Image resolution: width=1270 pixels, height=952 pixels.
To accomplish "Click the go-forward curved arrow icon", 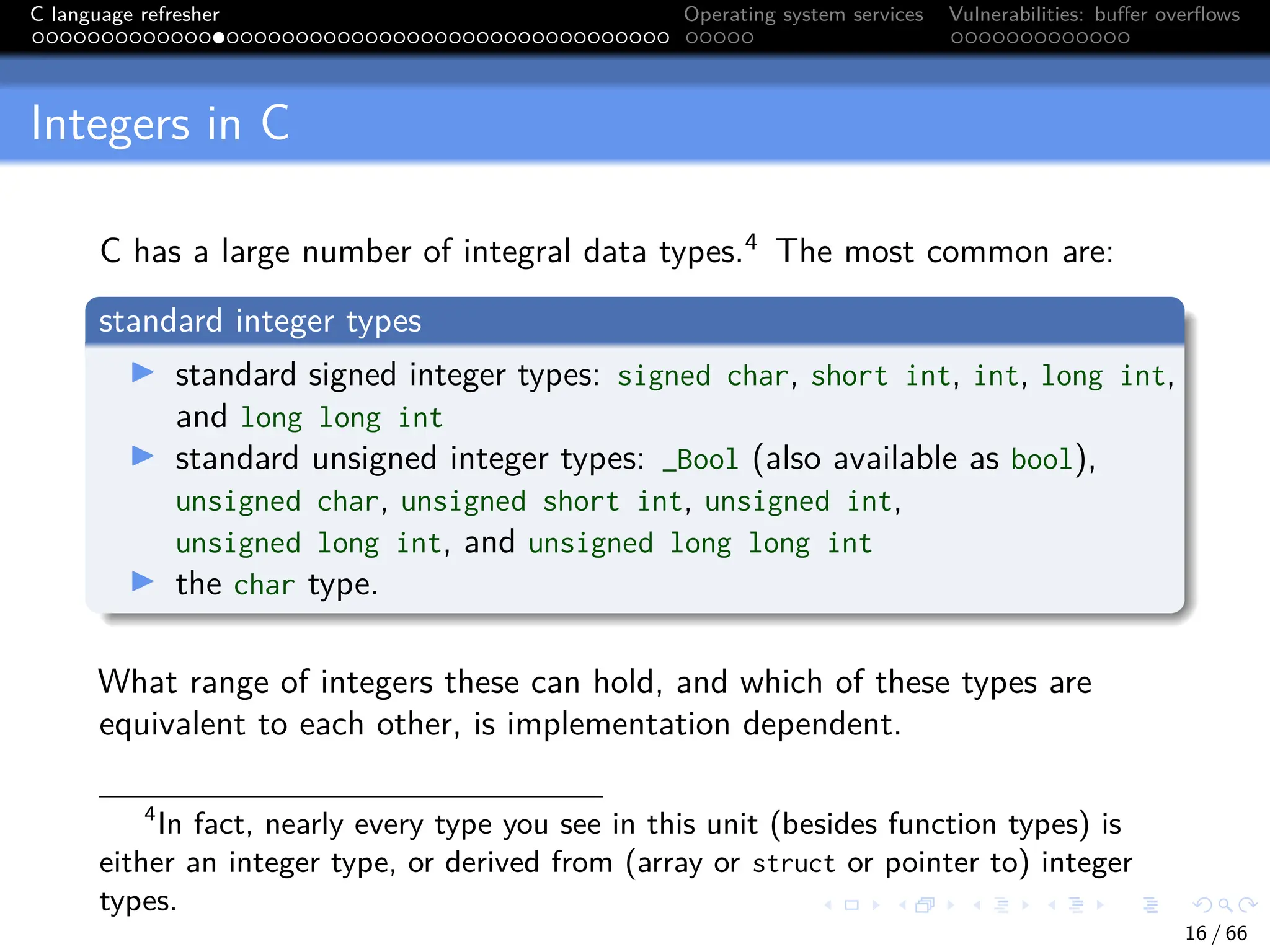I will [1247, 905].
